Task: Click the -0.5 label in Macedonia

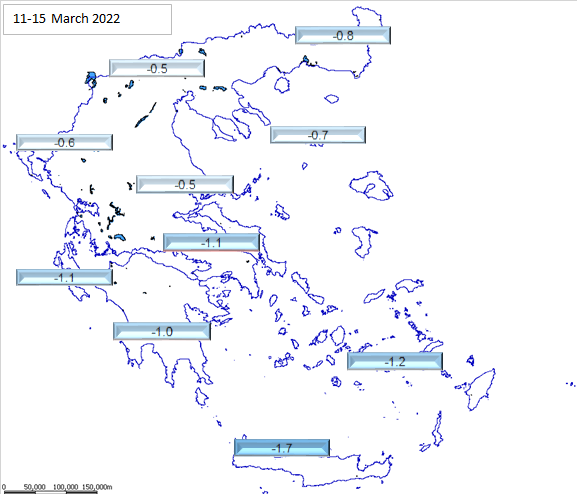Action: (x=157, y=68)
